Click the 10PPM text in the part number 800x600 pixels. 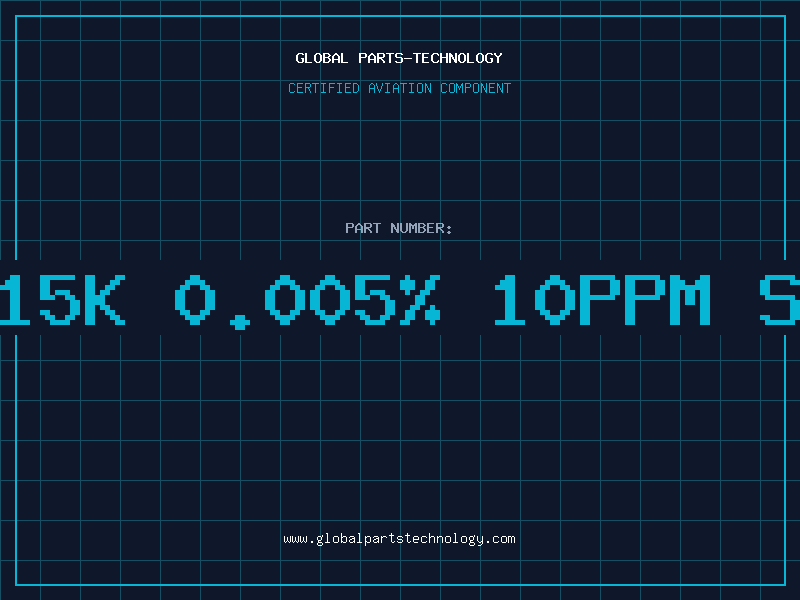(x=602, y=300)
